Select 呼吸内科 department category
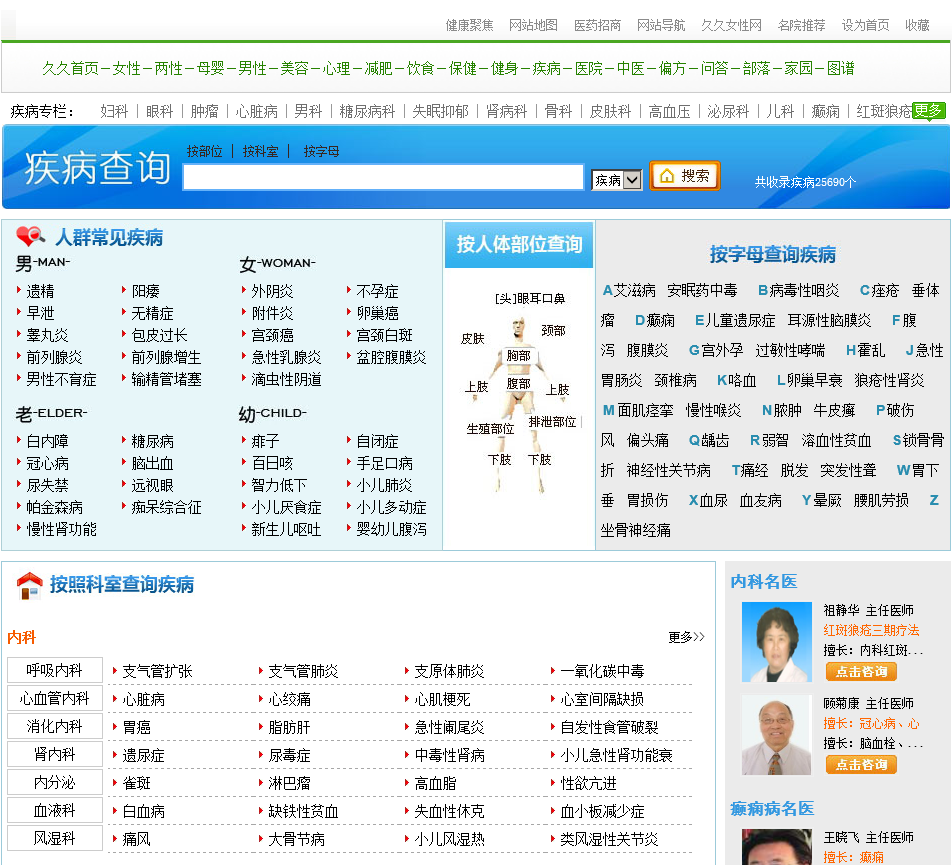Viewport: 952px width, 865px height. pos(55,670)
